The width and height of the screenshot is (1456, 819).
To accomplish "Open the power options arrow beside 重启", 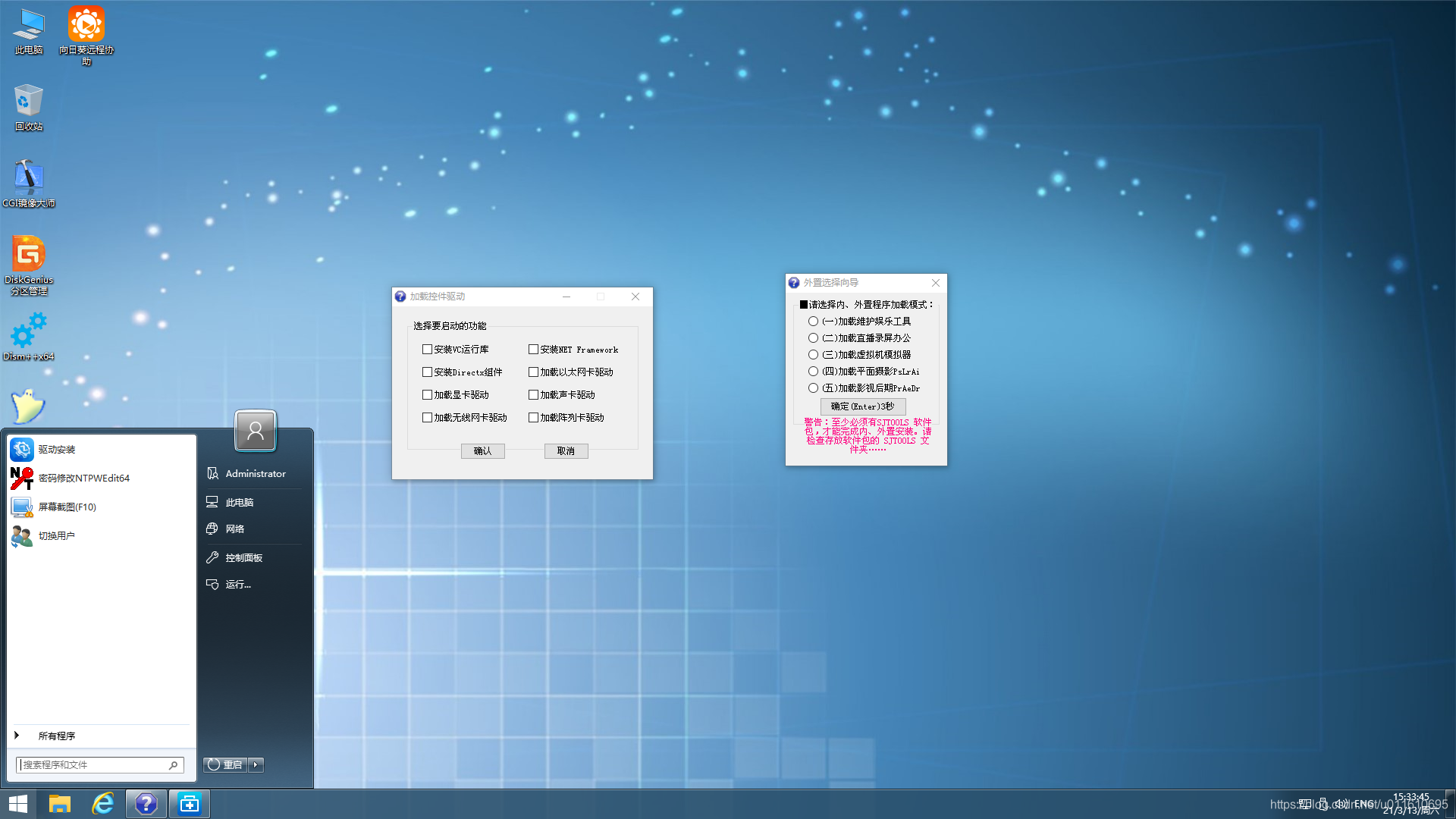I will 256,764.
